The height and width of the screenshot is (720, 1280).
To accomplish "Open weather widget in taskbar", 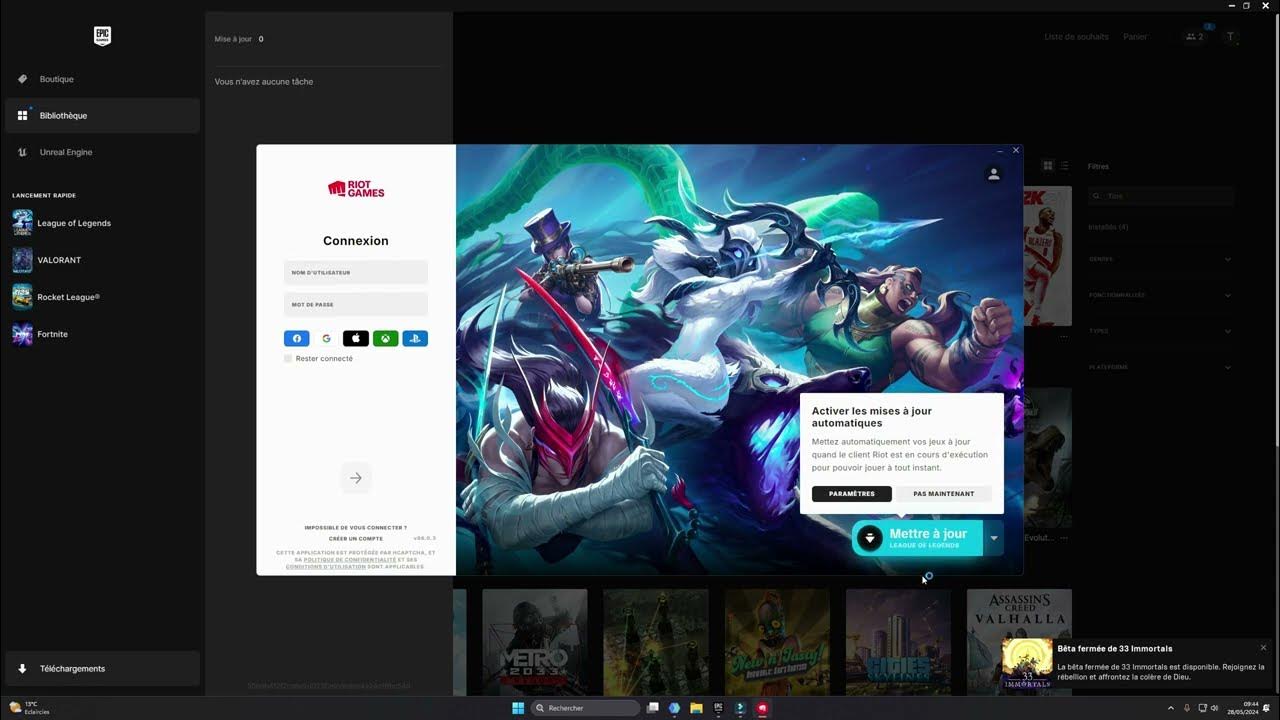I will coord(30,708).
